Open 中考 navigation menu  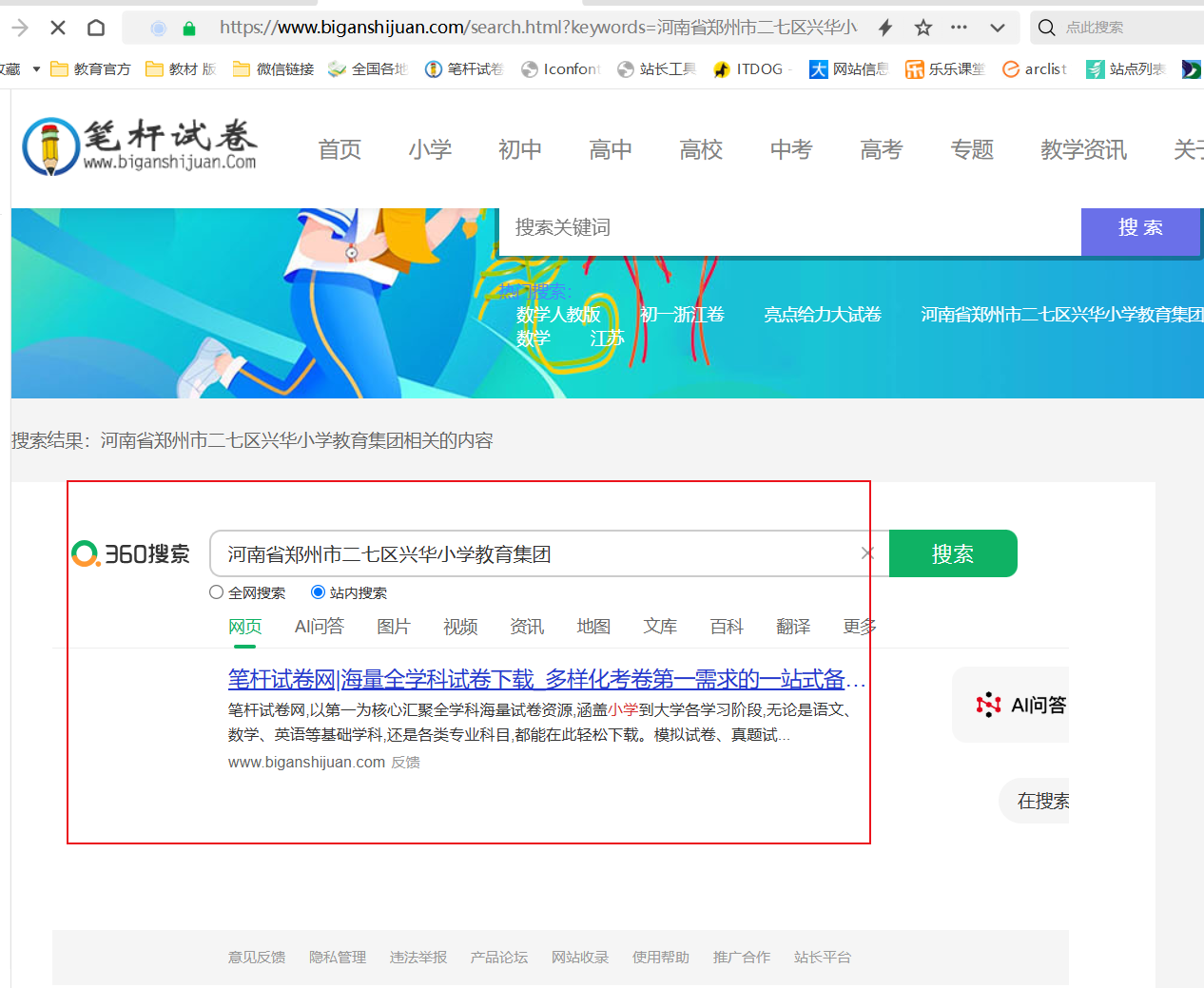[x=791, y=149]
